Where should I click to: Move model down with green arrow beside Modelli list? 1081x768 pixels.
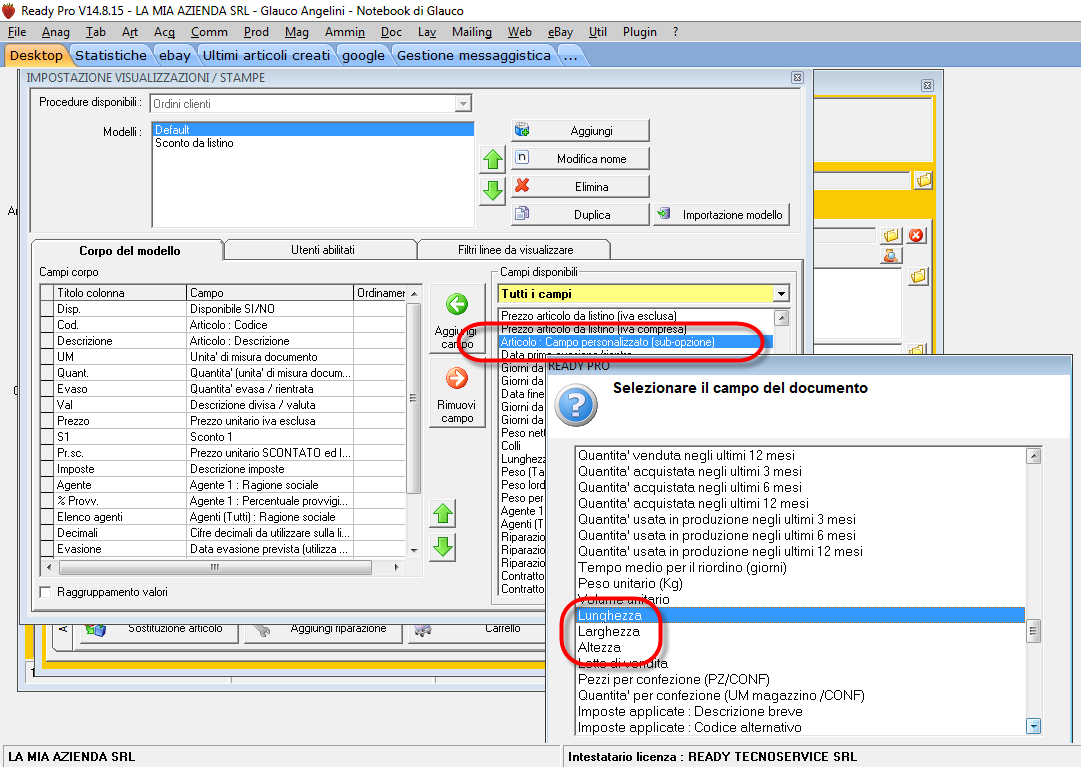492,191
